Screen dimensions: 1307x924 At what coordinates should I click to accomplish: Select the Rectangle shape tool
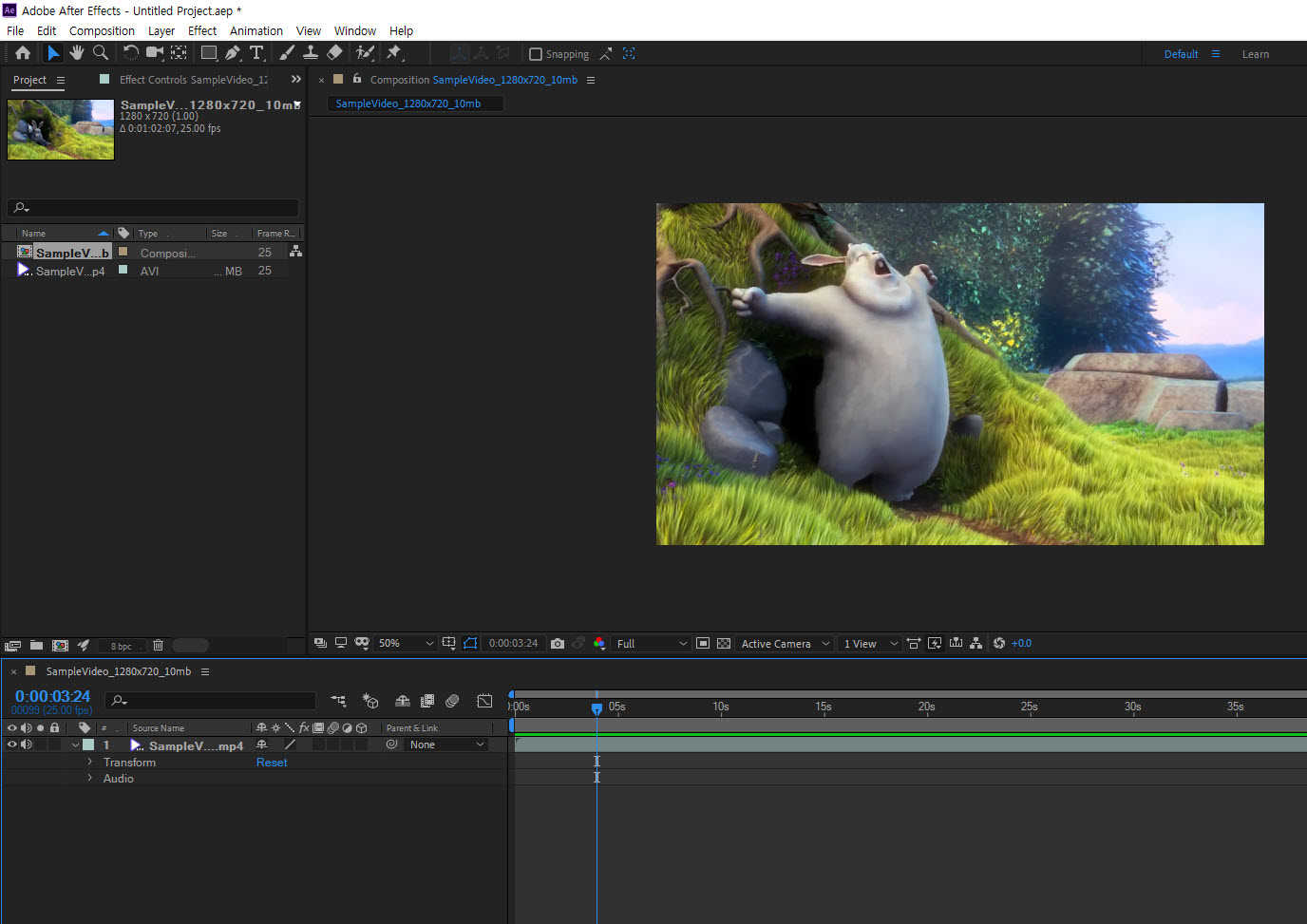coord(209,53)
